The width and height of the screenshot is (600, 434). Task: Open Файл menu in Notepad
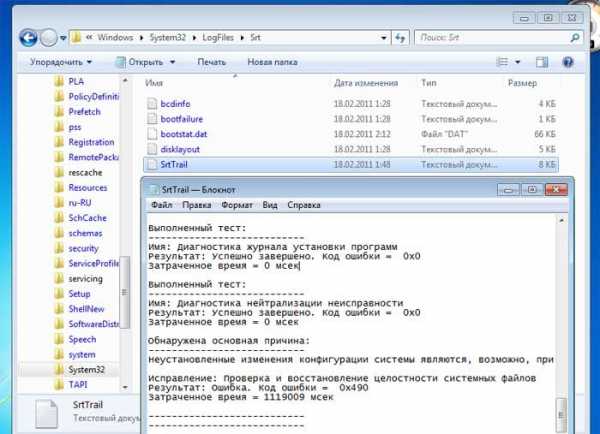[x=161, y=205]
